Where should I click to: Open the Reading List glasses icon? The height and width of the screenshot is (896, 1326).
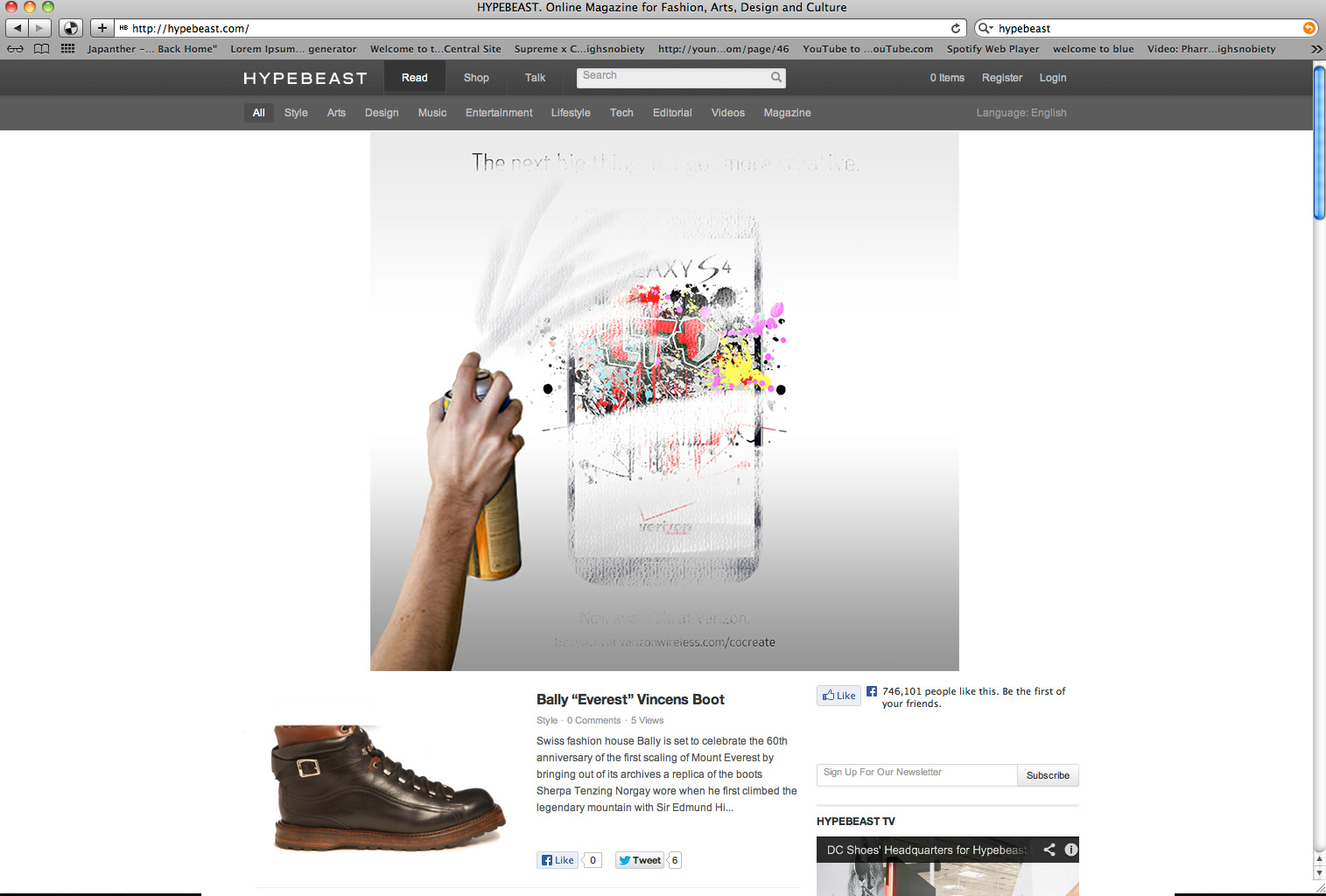[16, 49]
